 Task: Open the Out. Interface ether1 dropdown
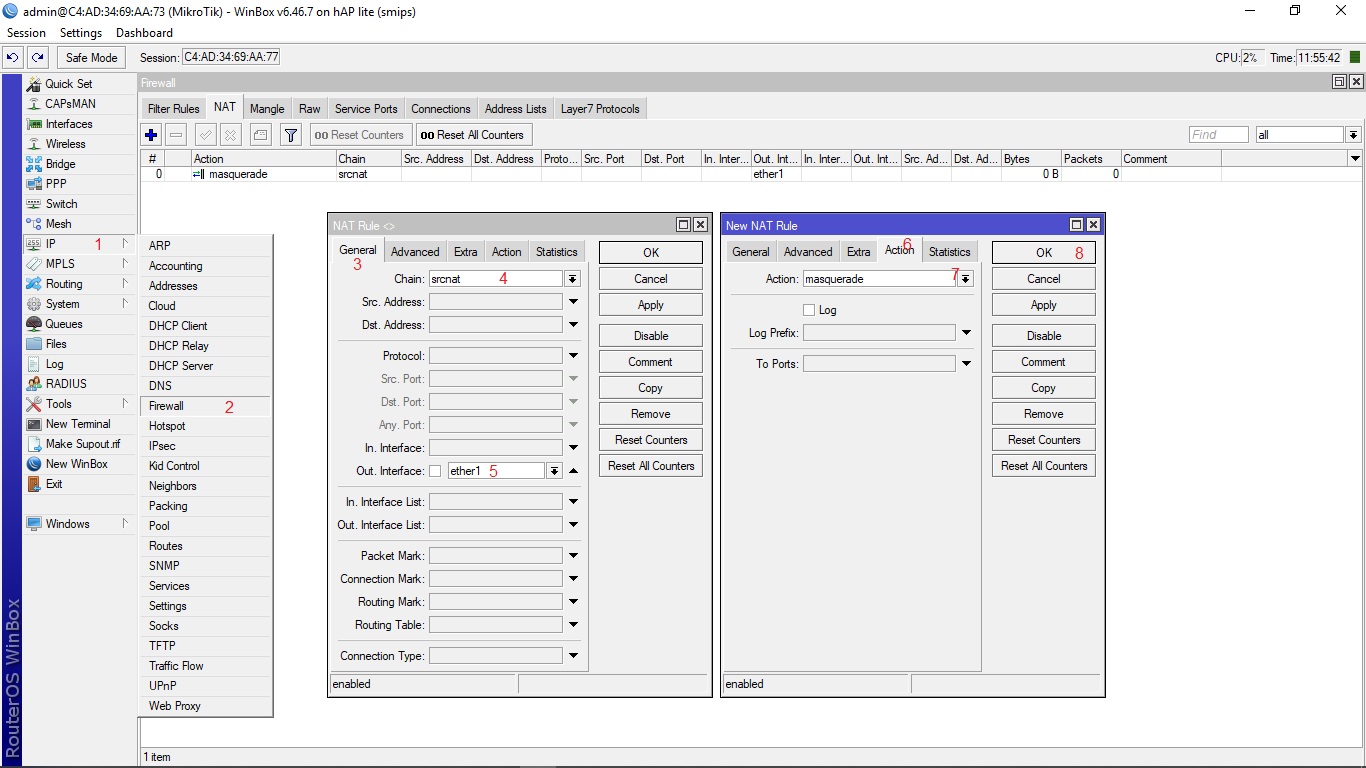point(553,471)
